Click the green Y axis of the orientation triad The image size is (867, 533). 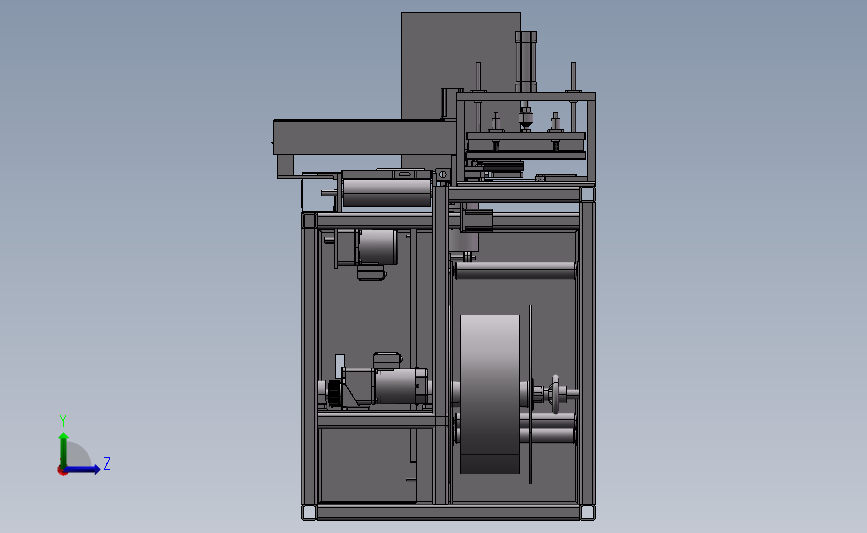pos(64,450)
